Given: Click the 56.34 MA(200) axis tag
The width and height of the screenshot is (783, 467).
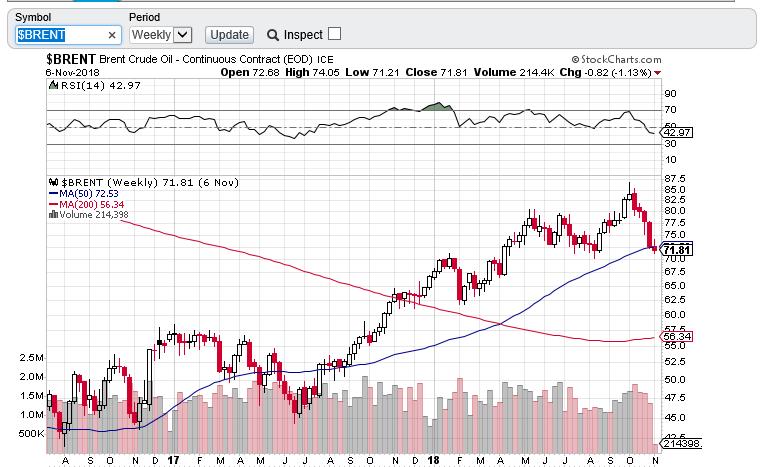Looking at the screenshot, I should 677,337.
